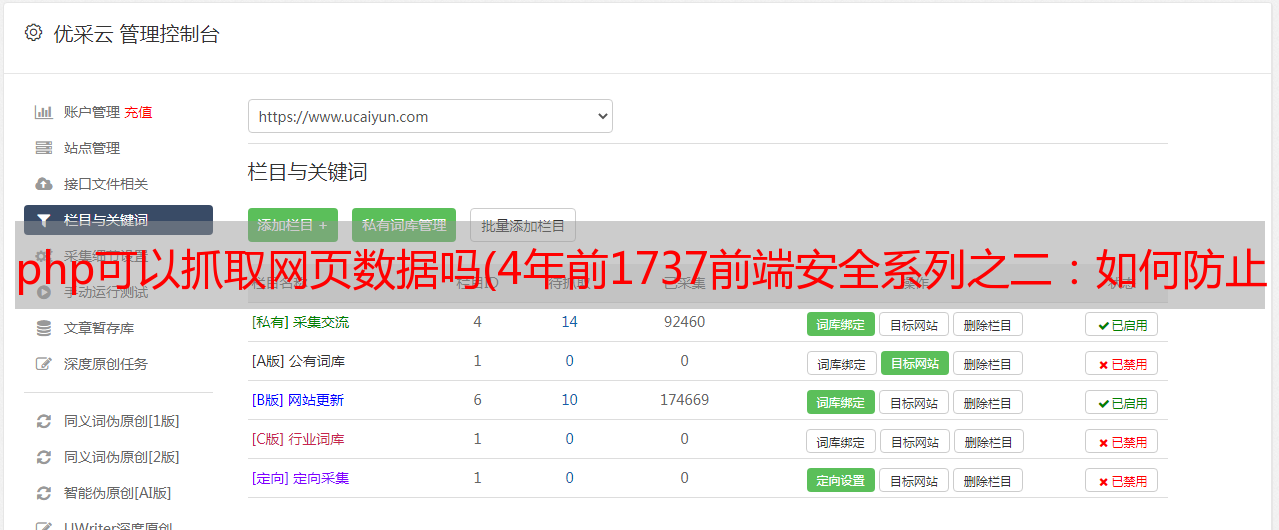
Task: Click 目标网站 in the 采集交流 row
Action: [914, 324]
